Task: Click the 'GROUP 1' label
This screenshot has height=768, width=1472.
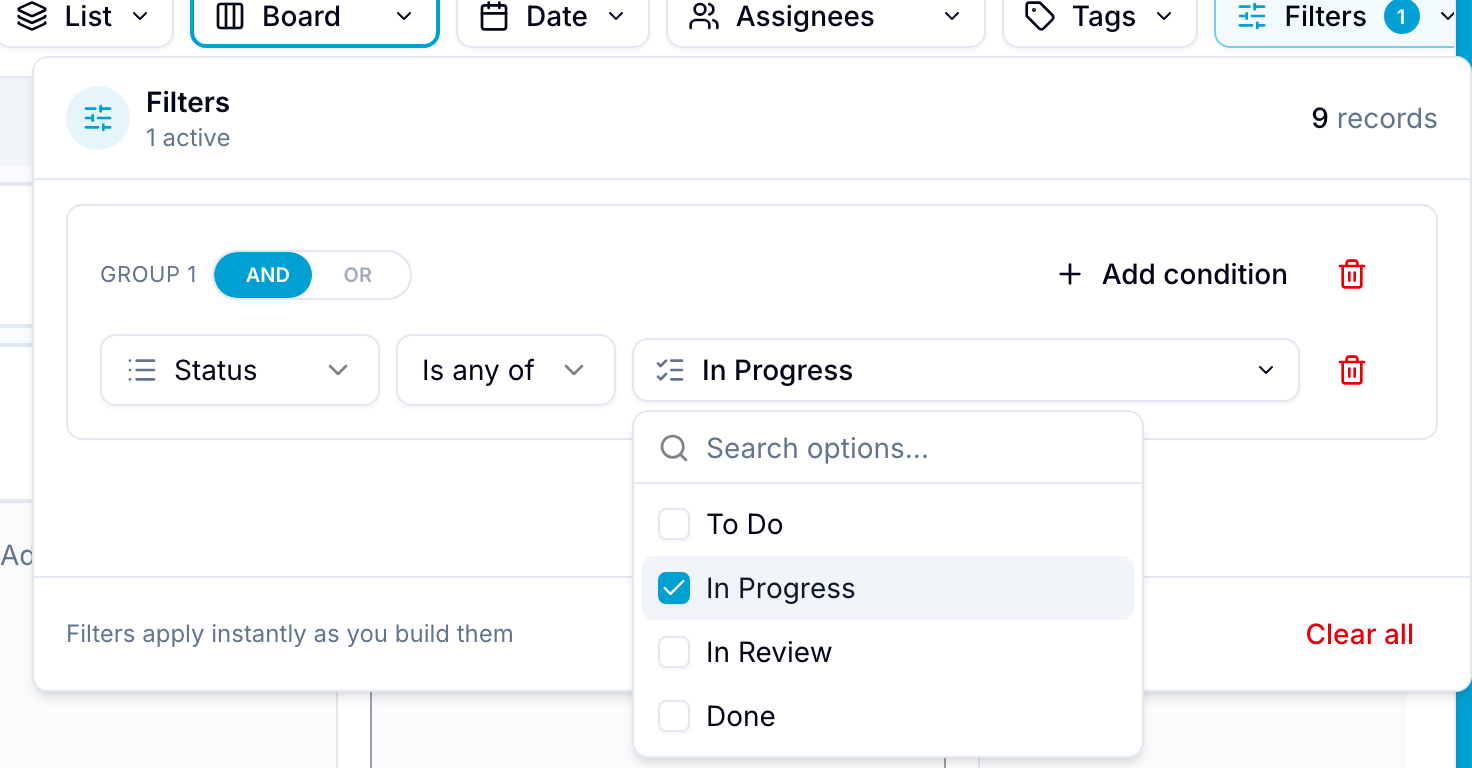Action: [149, 275]
